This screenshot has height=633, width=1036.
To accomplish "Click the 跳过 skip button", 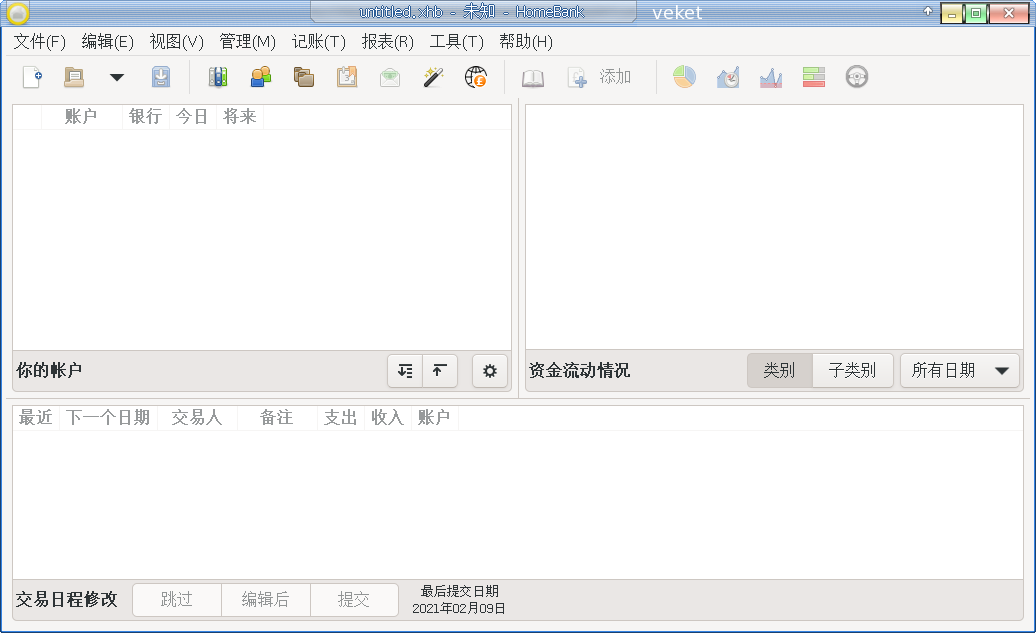I will coord(176,599).
